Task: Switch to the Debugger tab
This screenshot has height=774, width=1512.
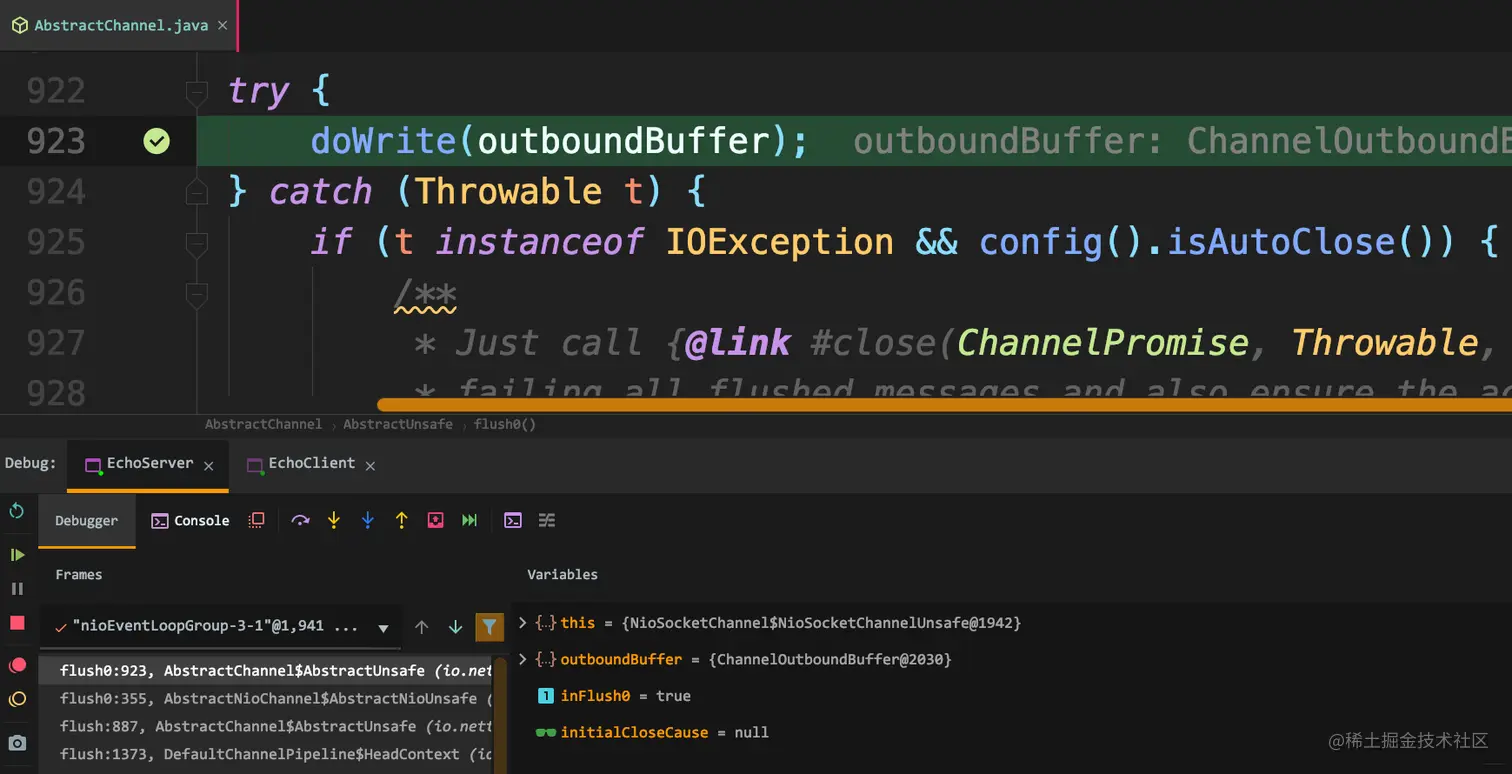Action: (86, 520)
